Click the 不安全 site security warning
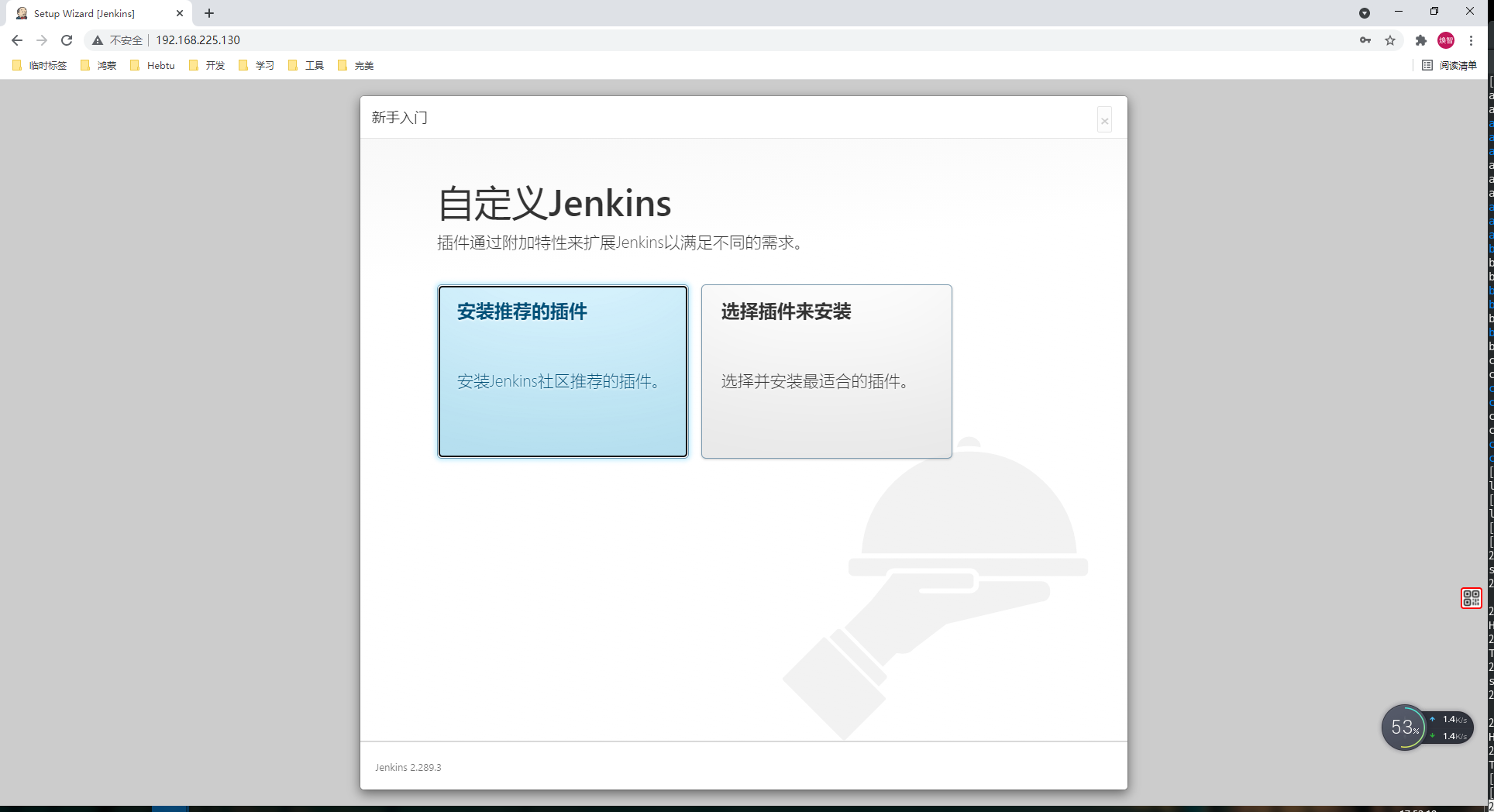This screenshot has width=1494, height=812. pos(118,40)
